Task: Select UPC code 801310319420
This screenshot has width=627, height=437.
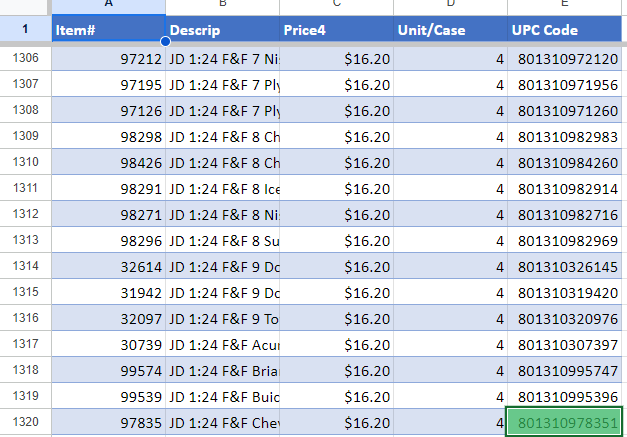Action: click(x=564, y=293)
